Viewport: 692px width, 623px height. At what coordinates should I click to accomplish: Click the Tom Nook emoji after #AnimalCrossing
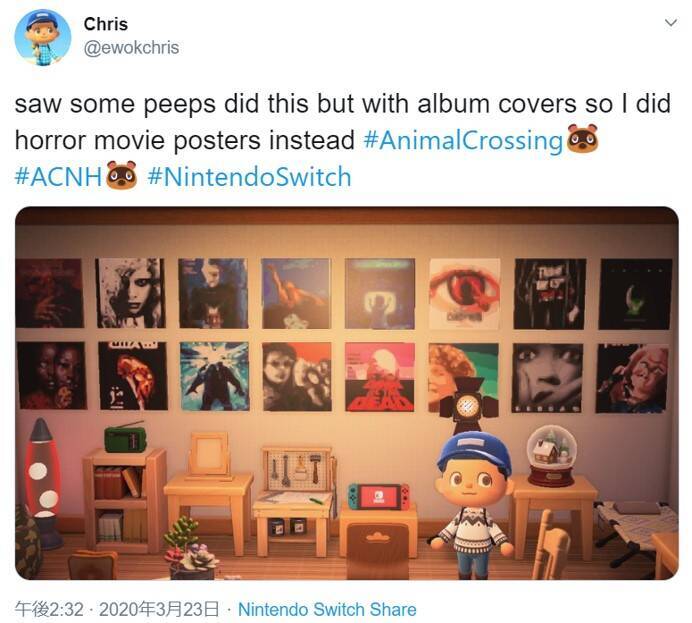[582, 139]
